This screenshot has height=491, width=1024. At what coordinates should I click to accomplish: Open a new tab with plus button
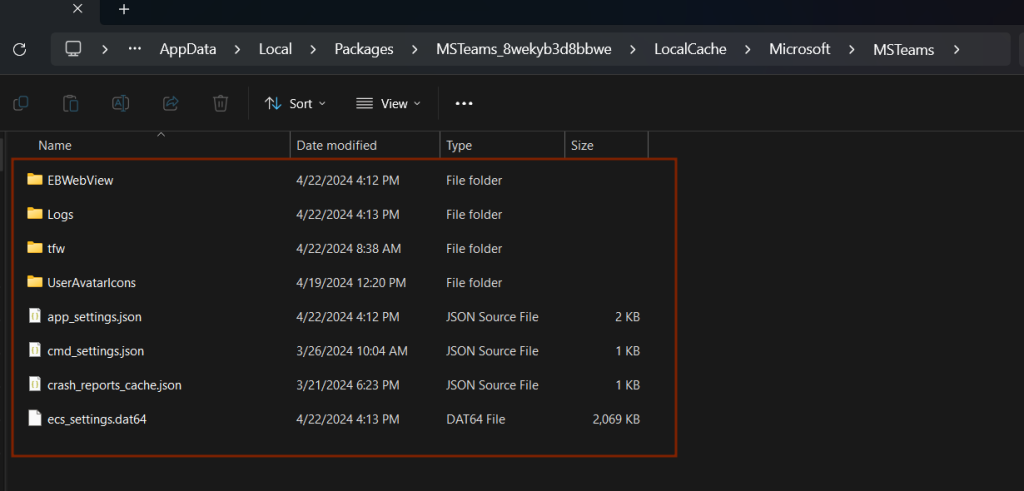(124, 9)
